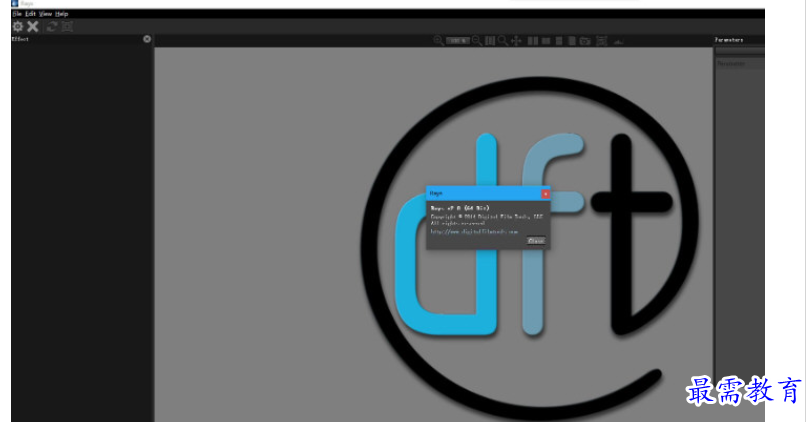
Task: Click the zoom percentage field
Action: pyautogui.click(x=458, y=40)
